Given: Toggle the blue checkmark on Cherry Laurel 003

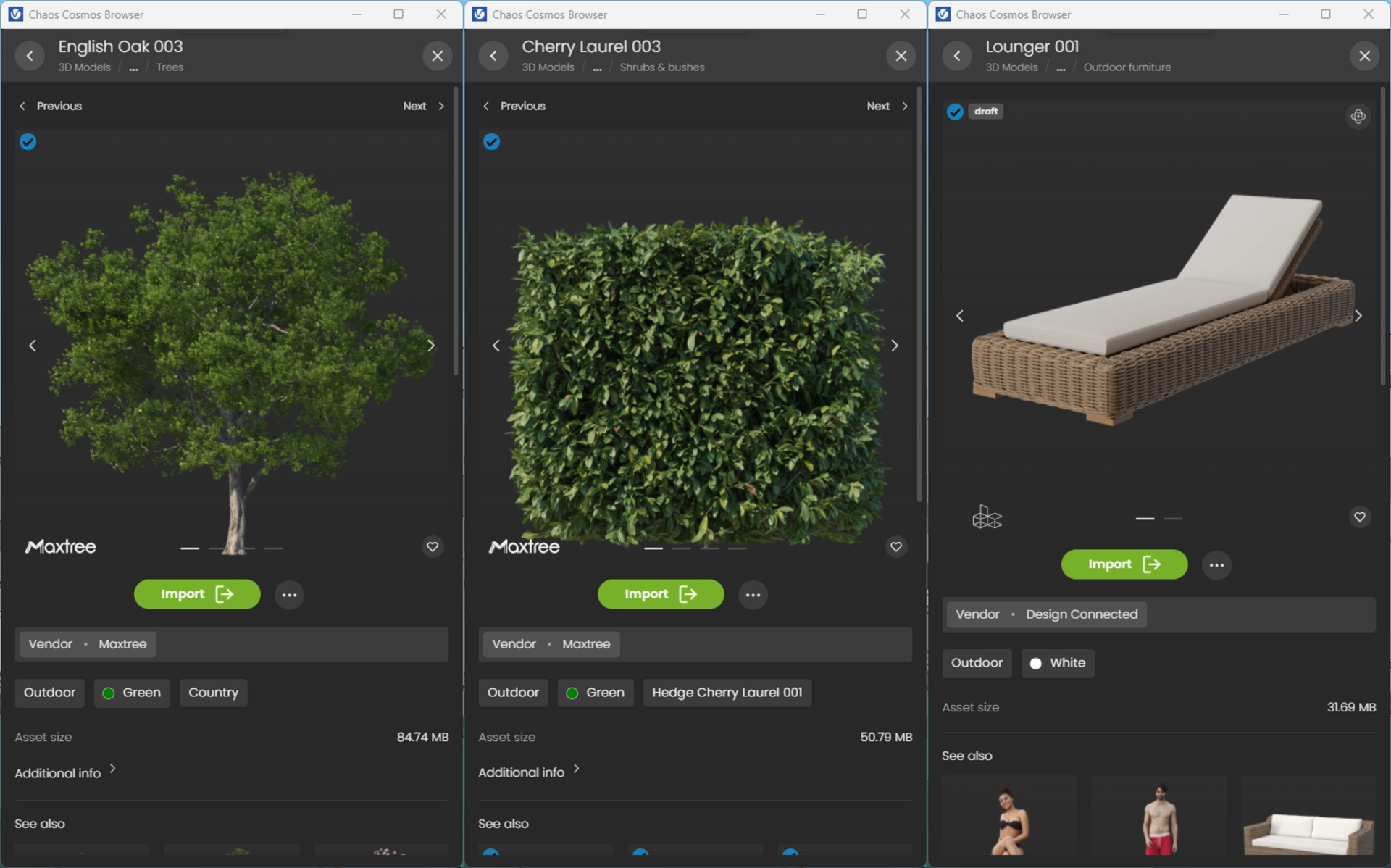Looking at the screenshot, I should (491, 141).
